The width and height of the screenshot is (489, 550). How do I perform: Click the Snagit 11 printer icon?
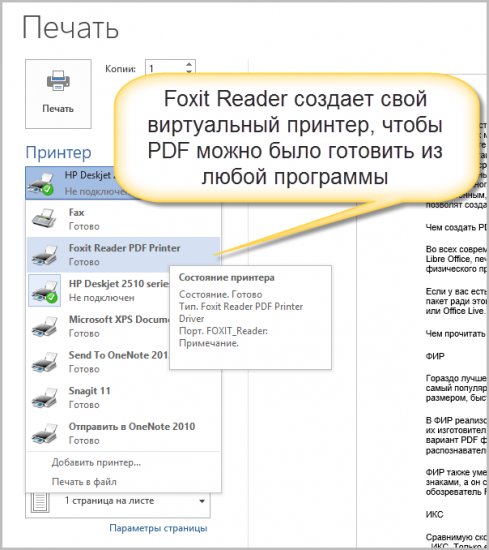coord(44,398)
